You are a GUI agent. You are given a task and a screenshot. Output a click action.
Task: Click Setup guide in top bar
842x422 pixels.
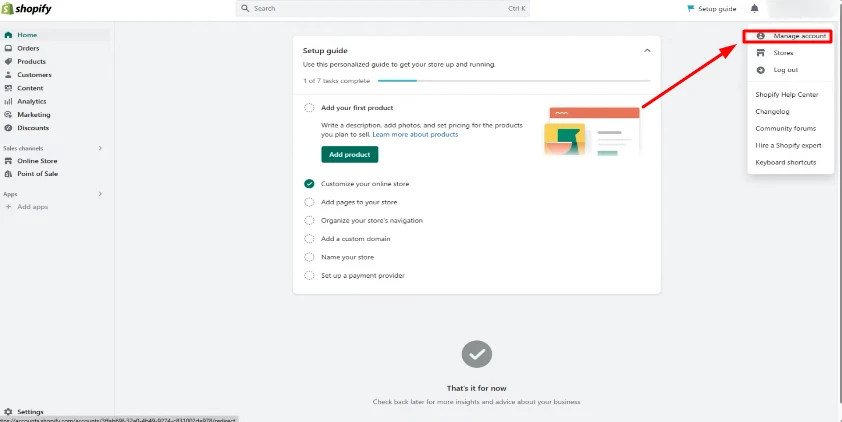point(712,9)
